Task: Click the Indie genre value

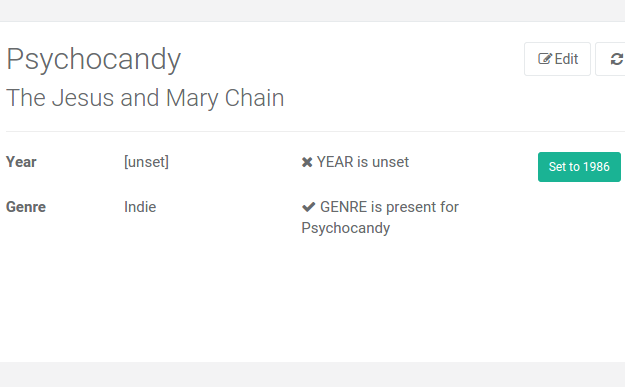Action: tap(140, 207)
